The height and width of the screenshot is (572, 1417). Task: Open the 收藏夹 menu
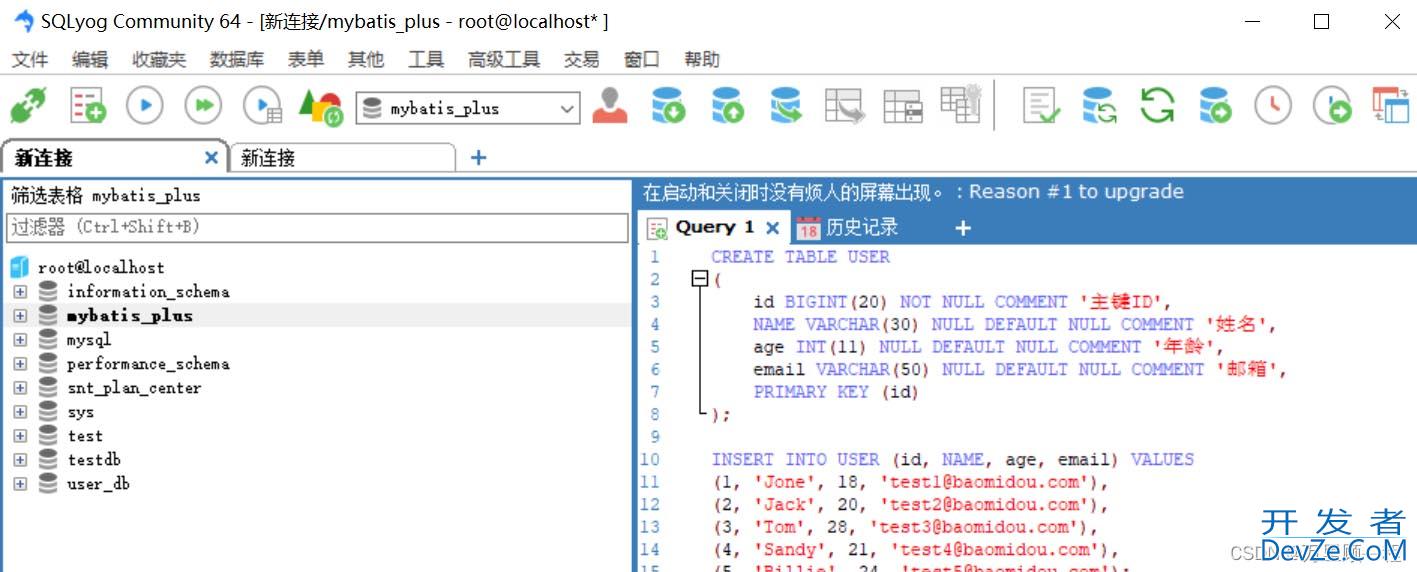159,60
